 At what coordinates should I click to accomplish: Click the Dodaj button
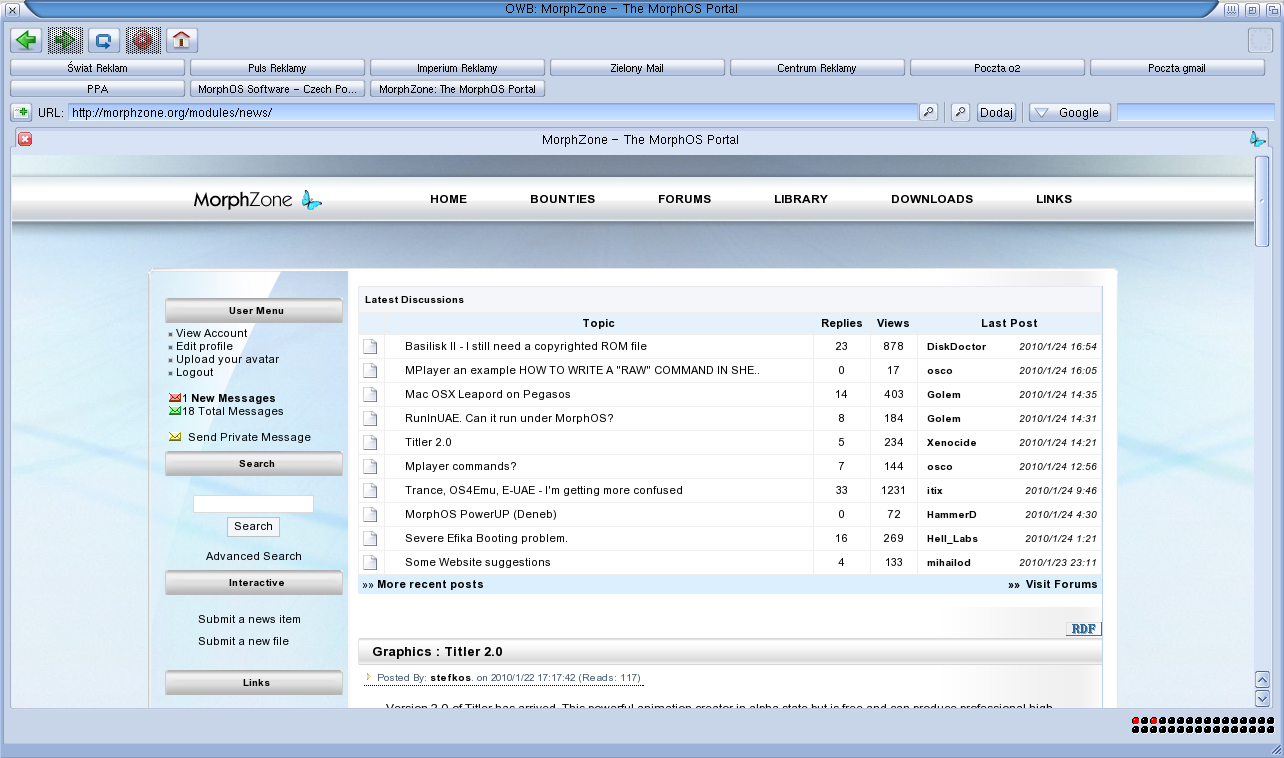click(996, 112)
